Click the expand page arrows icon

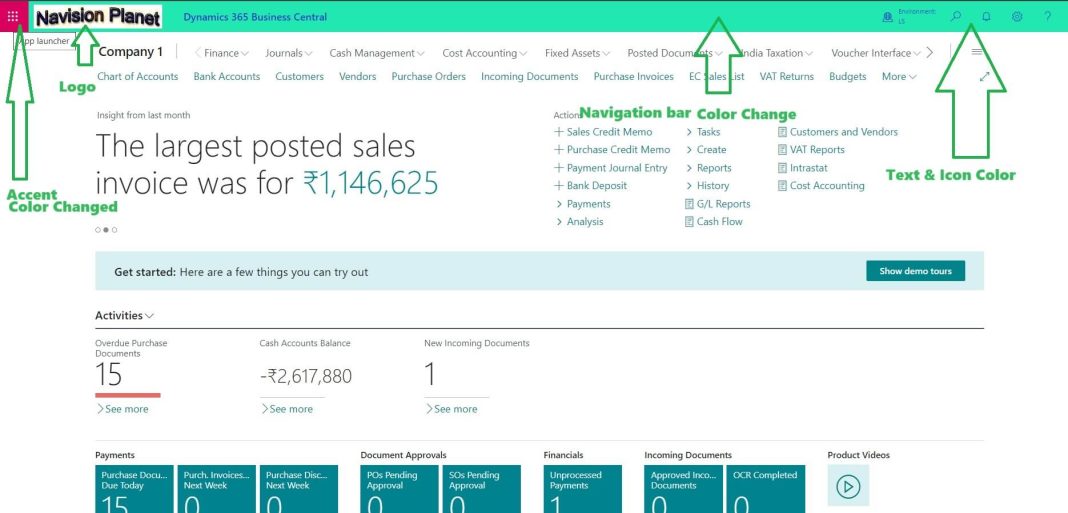tap(985, 77)
